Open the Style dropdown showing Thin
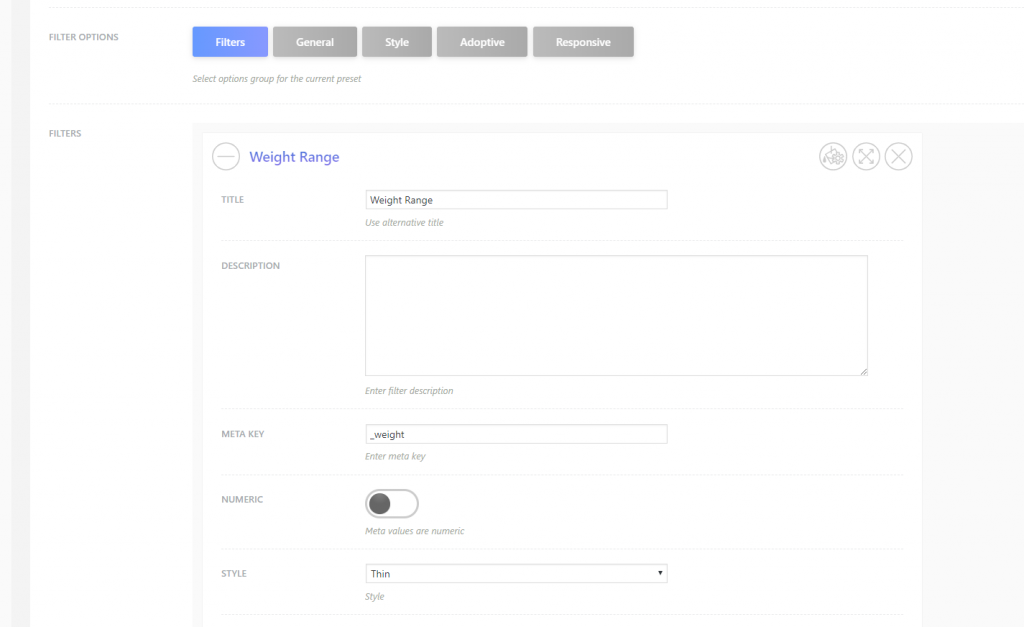 pyautogui.click(x=516, y=573)
